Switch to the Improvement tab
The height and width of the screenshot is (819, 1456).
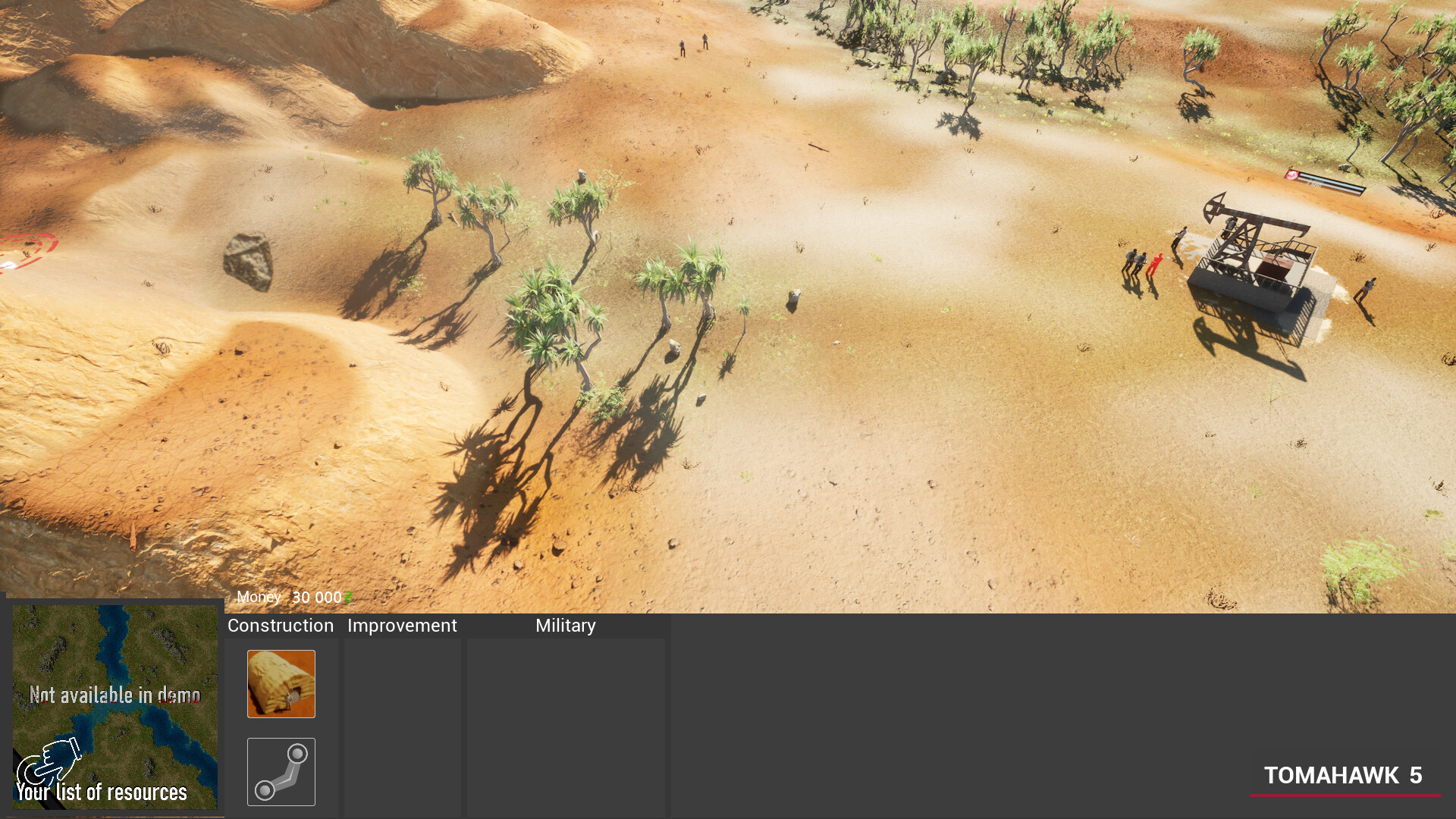(402, 626)
